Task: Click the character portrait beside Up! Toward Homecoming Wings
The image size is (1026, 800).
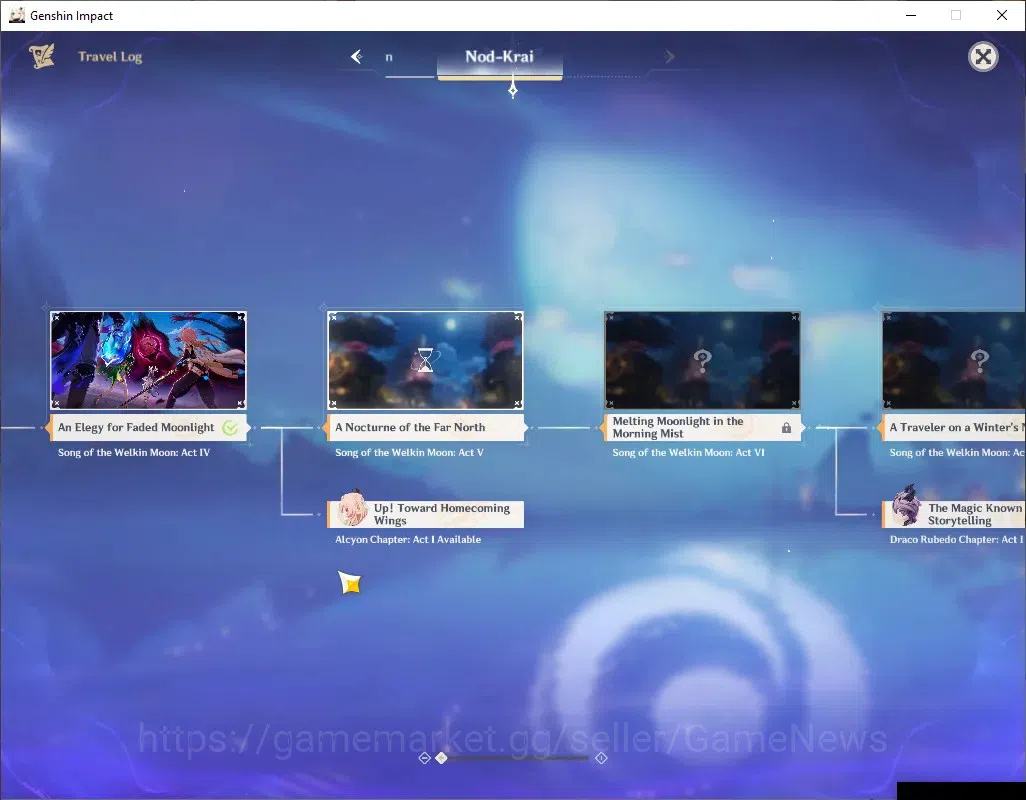Action: [x=353, y=508]
